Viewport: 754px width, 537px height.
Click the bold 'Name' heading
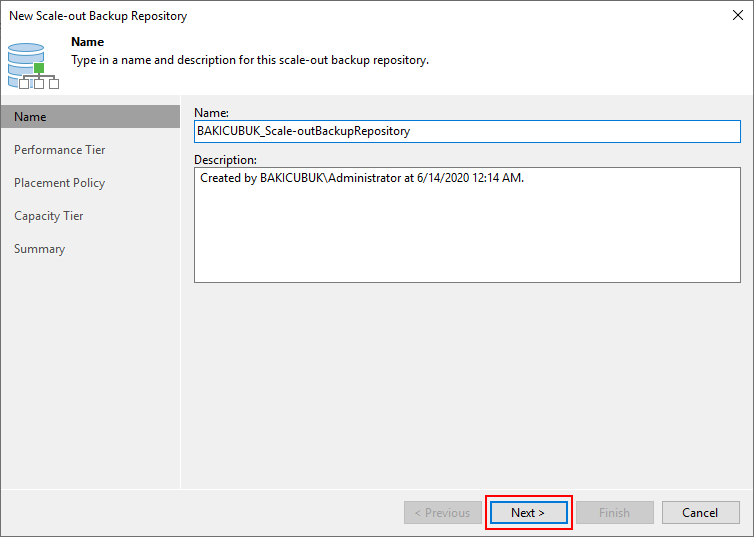(88, 42)
